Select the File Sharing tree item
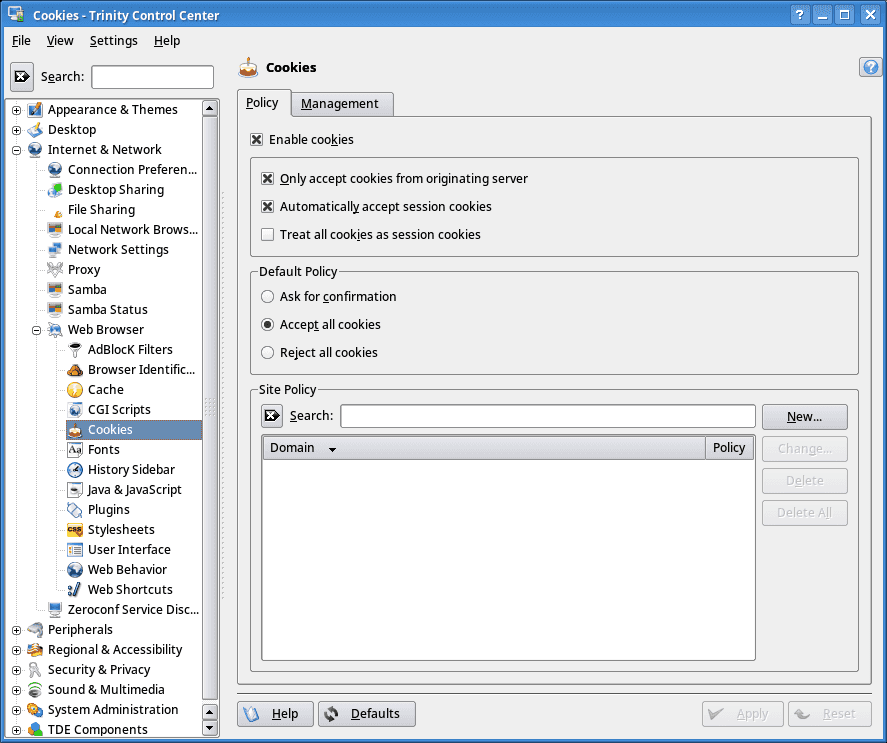The height and width of the screenshot is (743, 887). tap(101, 210)
